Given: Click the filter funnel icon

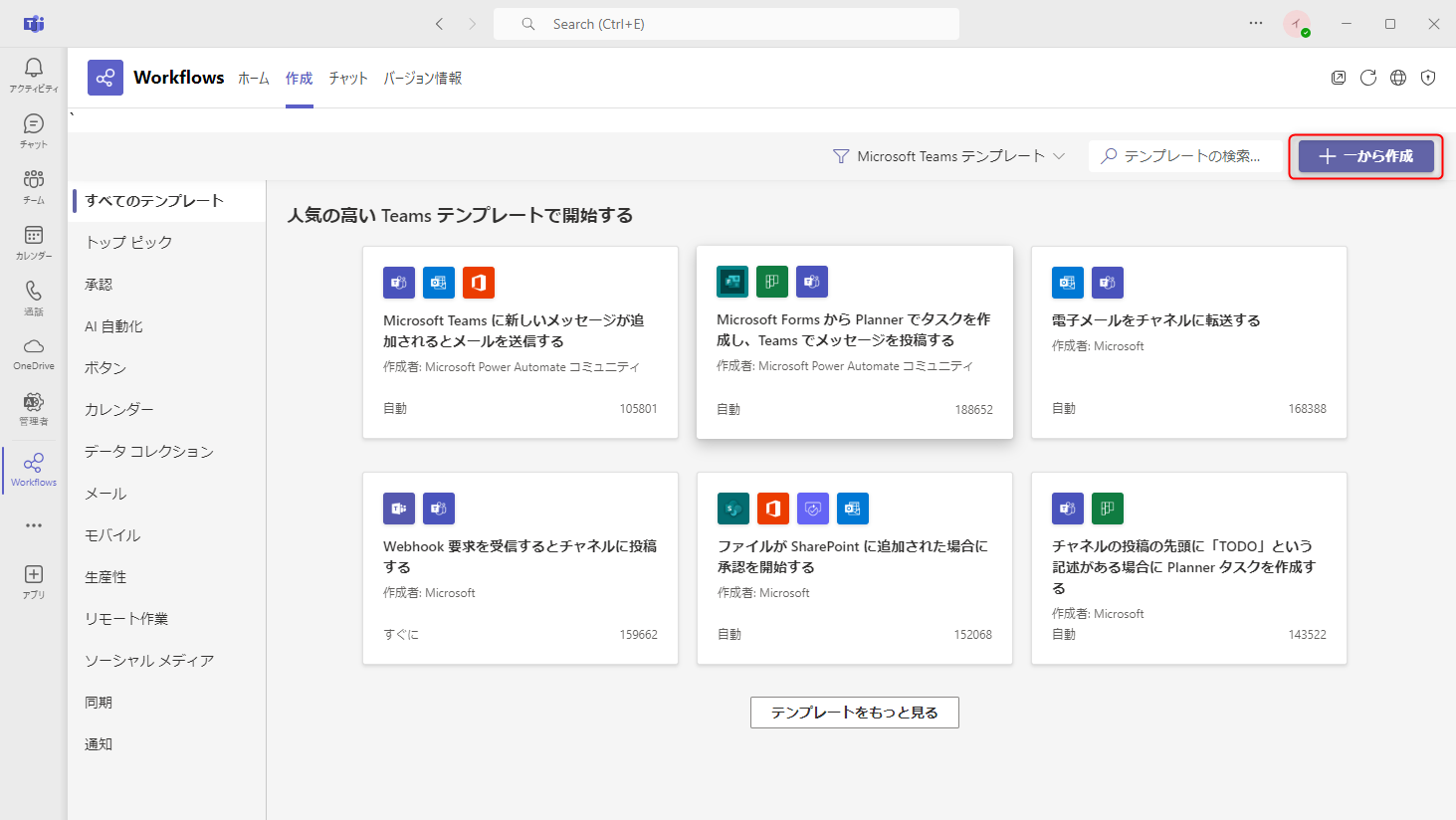Looking at the screenshot, I should (841, 156).
